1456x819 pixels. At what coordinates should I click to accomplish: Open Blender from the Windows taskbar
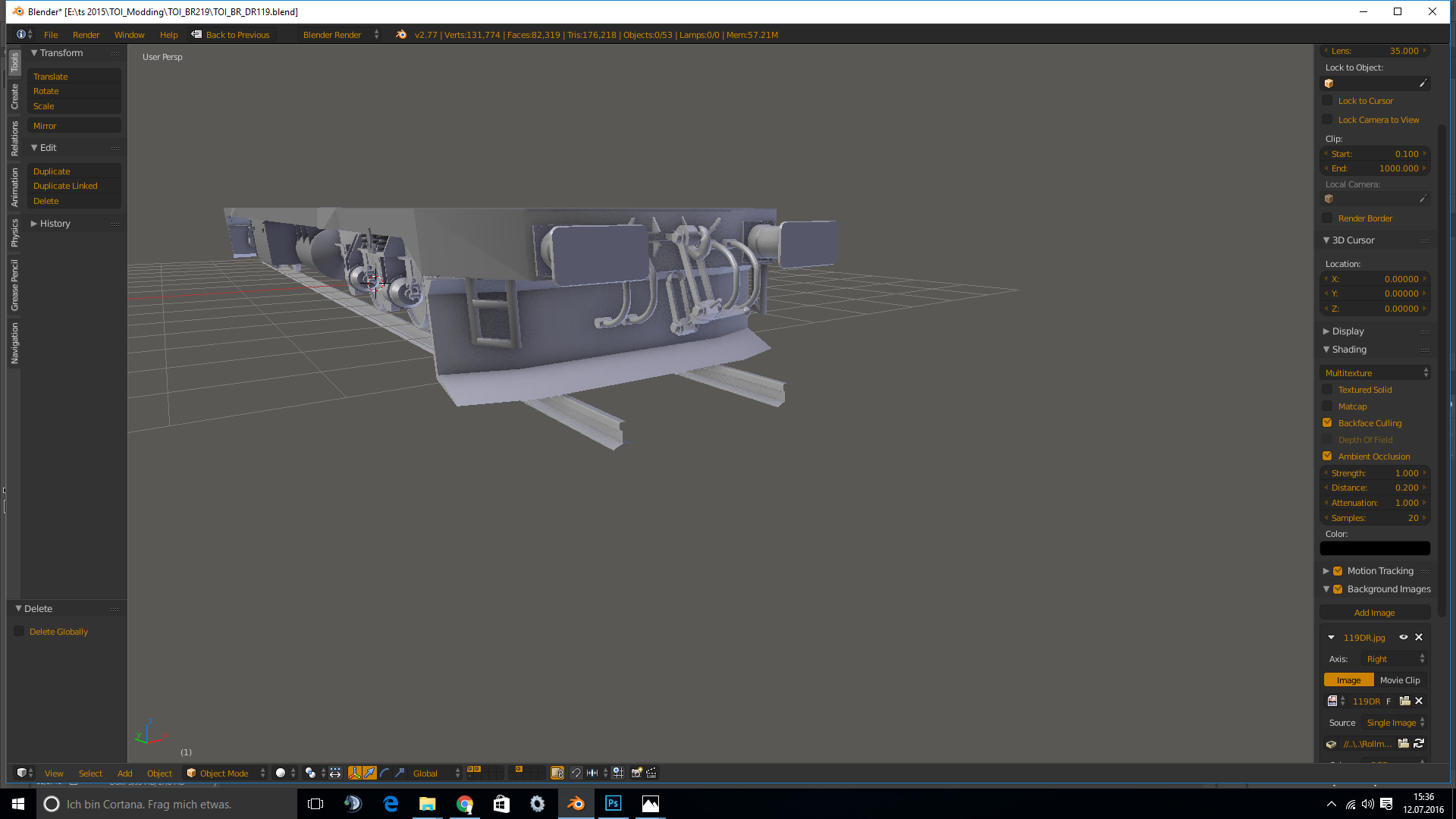coord(576,804)
